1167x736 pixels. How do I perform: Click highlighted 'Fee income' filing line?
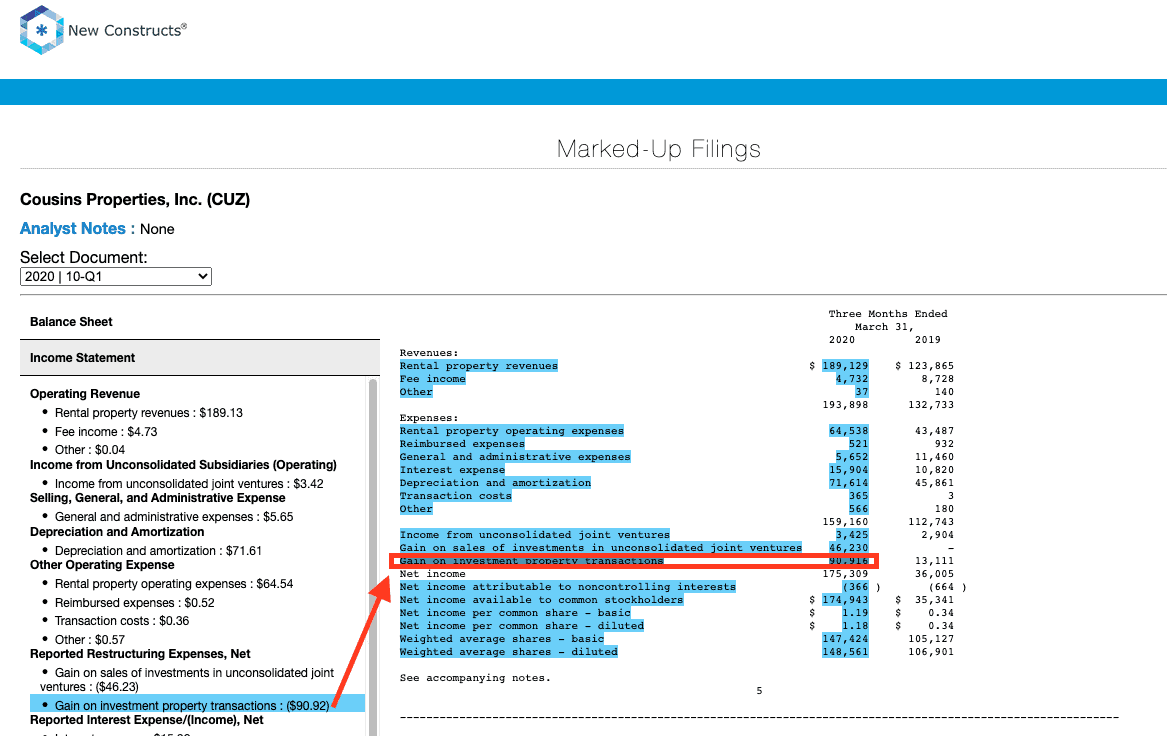point(432,379)
